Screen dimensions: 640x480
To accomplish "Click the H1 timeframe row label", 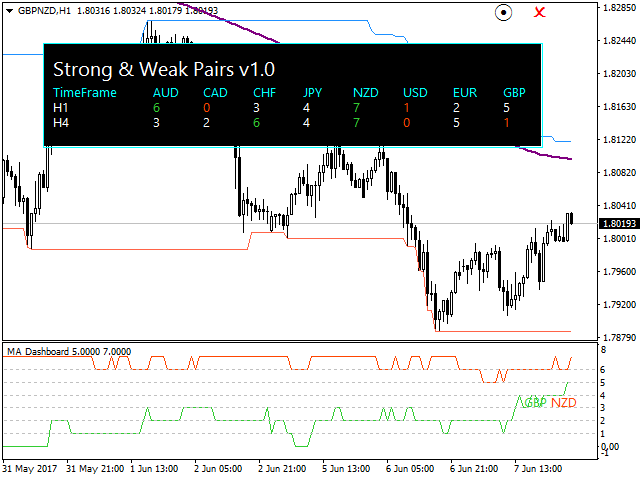I will point(61,108).
